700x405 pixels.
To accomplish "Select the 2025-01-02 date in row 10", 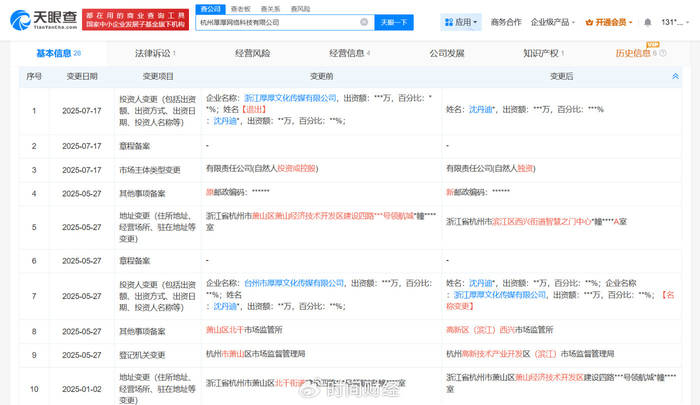I will pyautogui.click(x=82, y=389).
